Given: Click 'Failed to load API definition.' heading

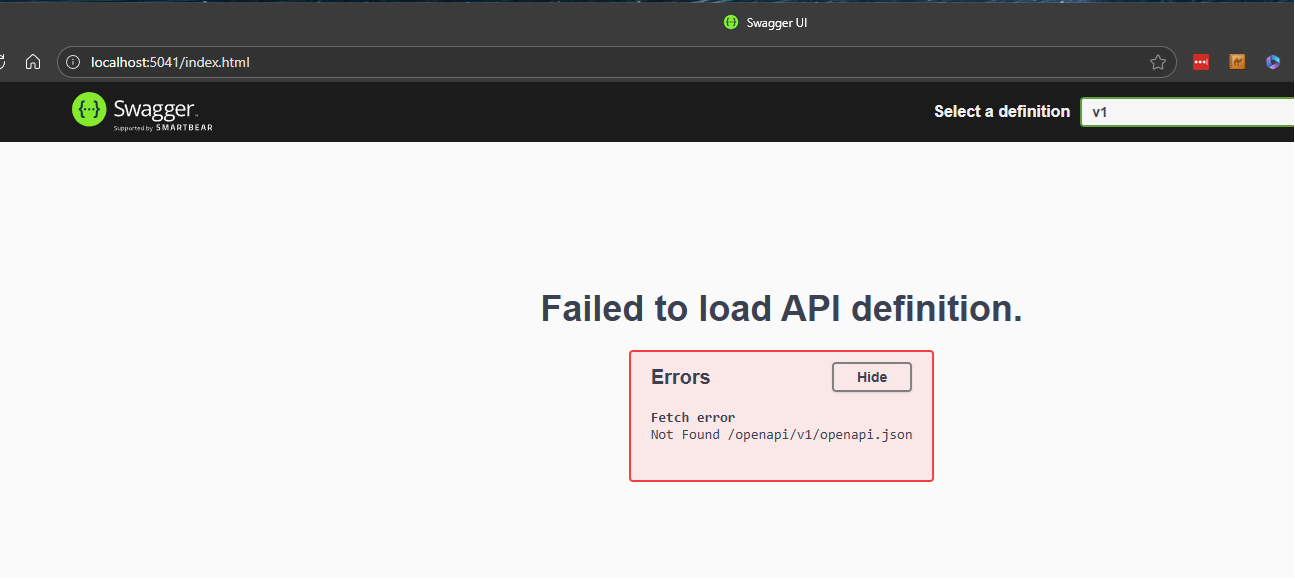Looking at the screenshot, I should (781, 309).
